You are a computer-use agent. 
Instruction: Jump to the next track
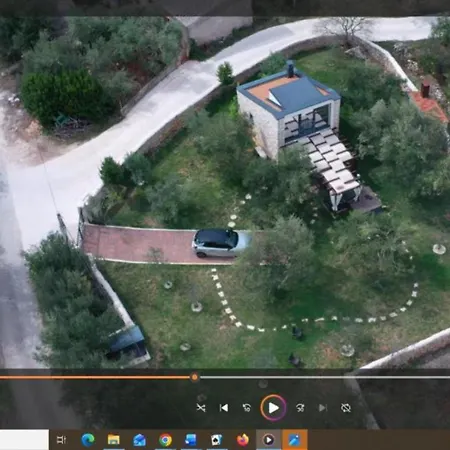pyautogui.click(x=323, y=408)
